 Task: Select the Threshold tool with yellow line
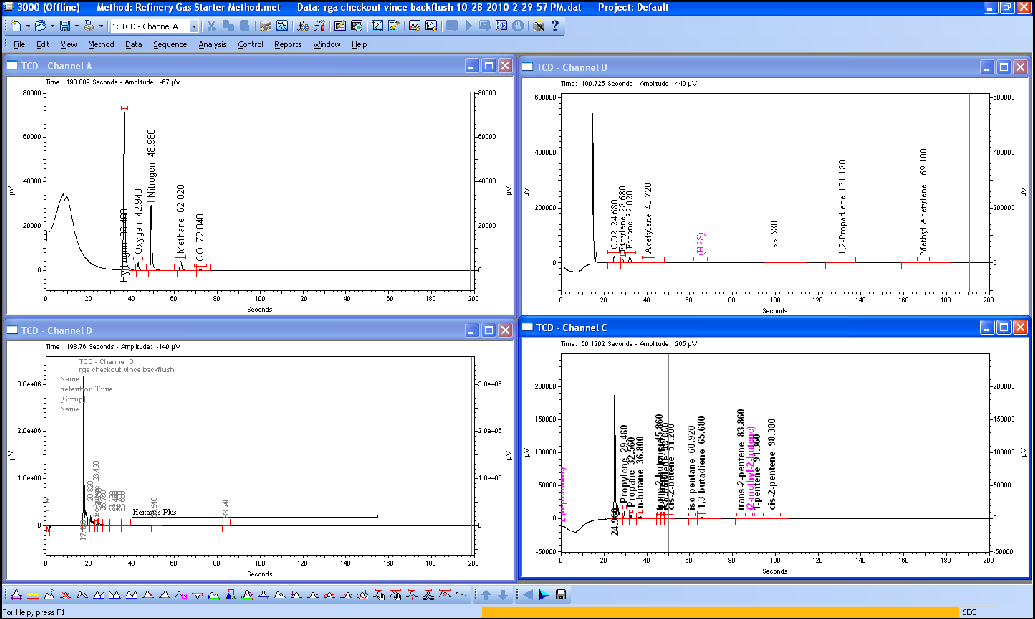click(33, 595)
